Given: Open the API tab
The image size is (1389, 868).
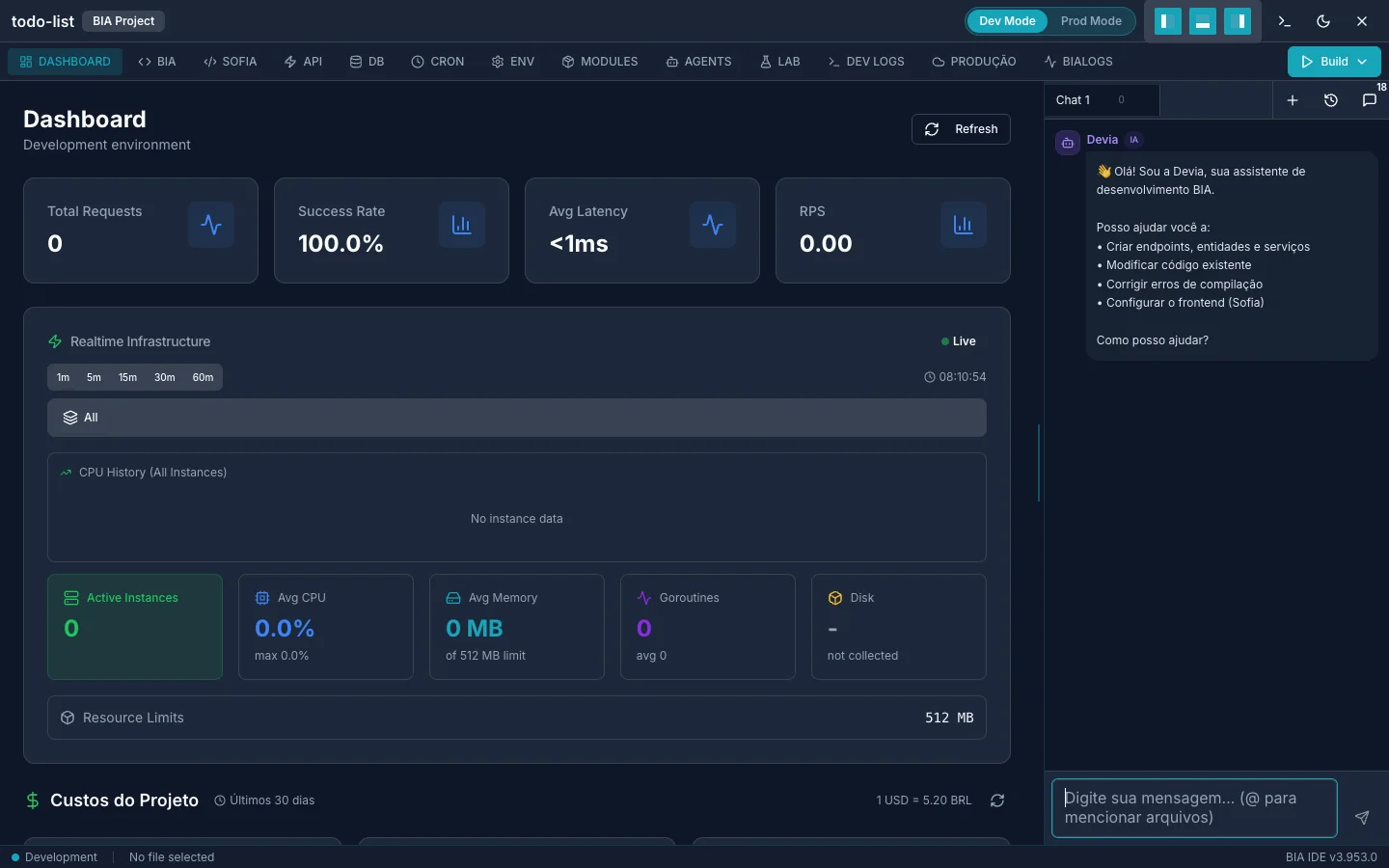Looking at the screenshot, I should tap(303, 62).
